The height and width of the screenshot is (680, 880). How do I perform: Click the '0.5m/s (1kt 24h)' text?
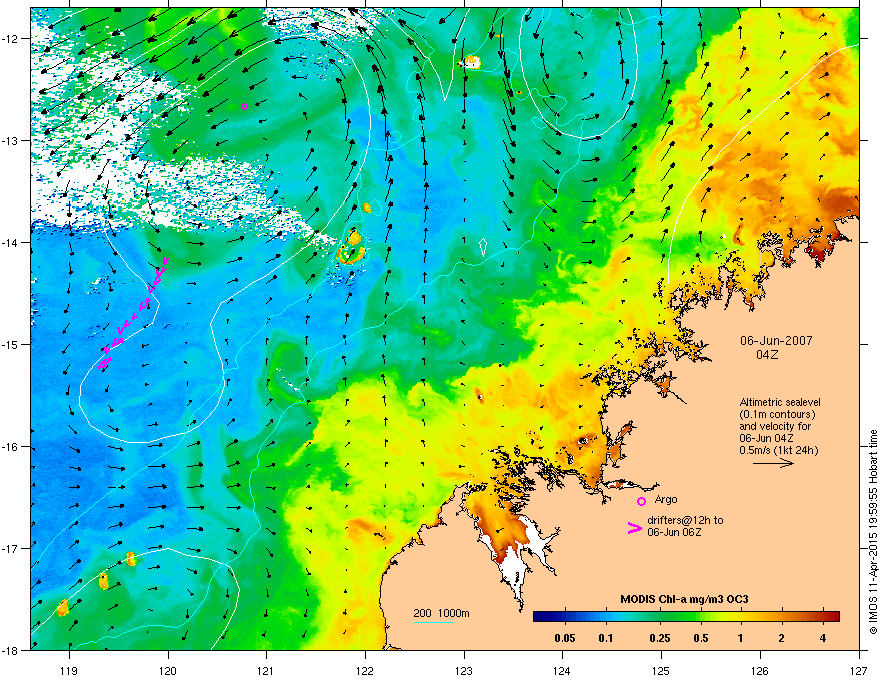click(x=778, y=450)
